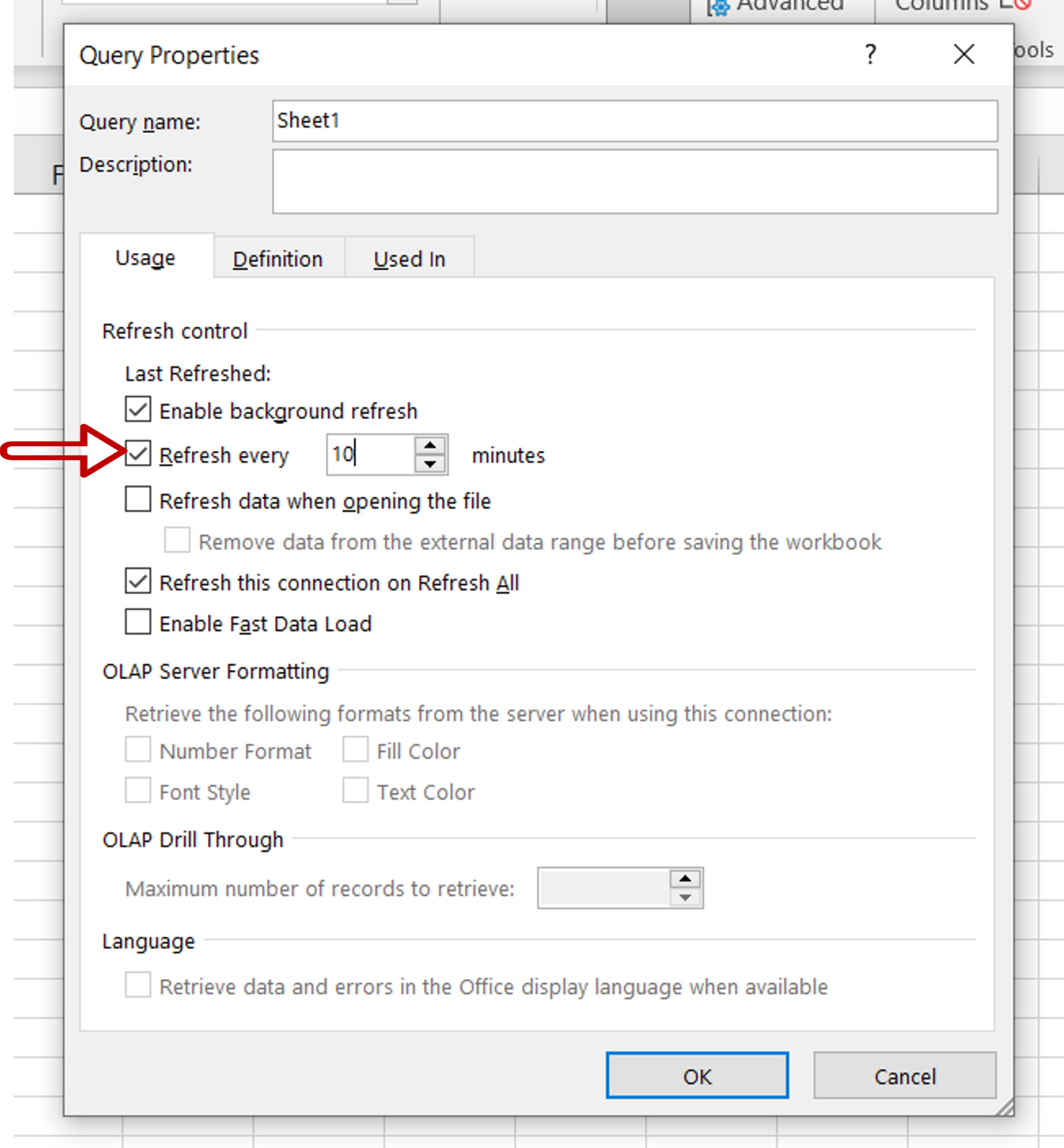Toggle Enable background refresh checkbox

(138, 410)
